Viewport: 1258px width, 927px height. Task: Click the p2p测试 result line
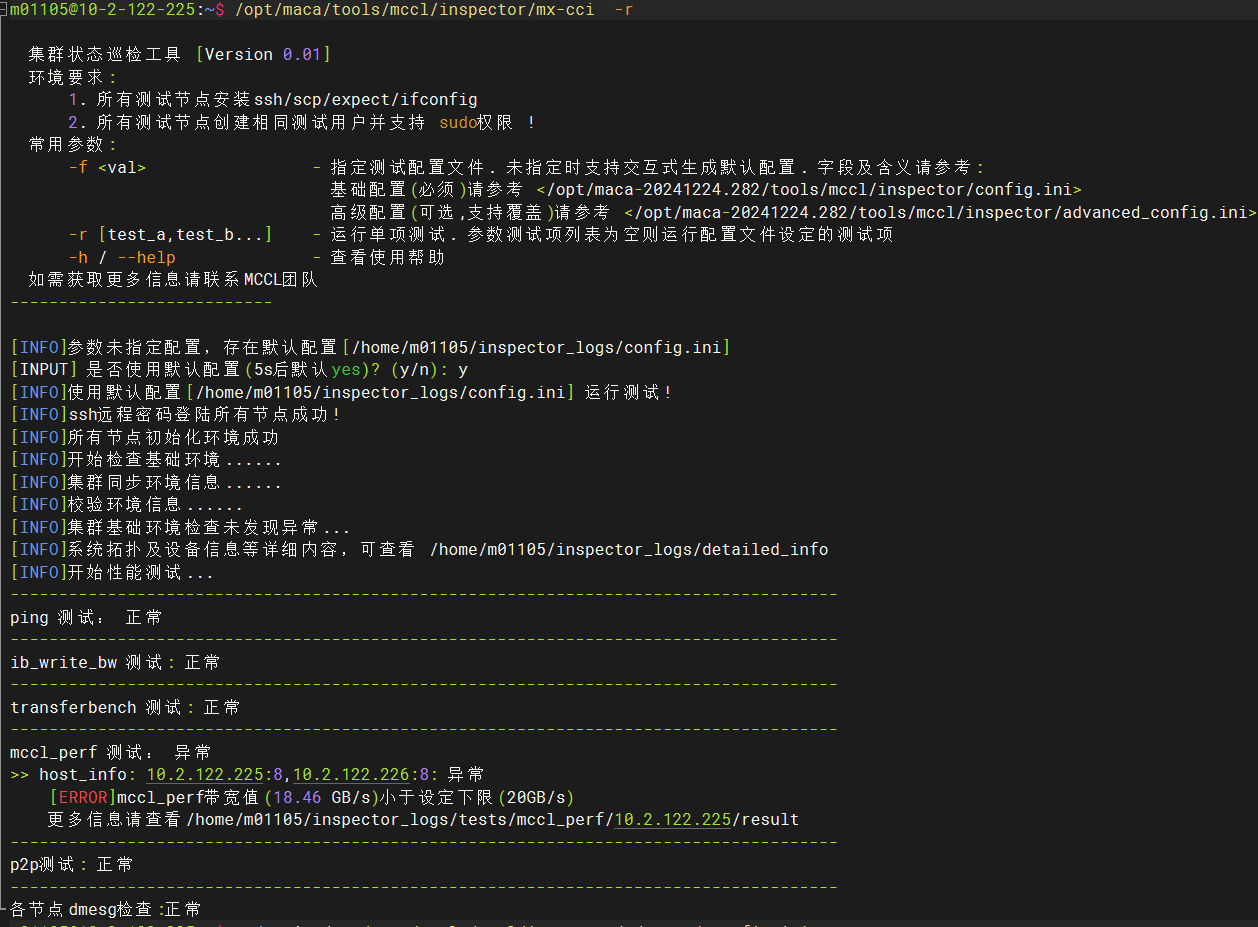click(71, 865)
